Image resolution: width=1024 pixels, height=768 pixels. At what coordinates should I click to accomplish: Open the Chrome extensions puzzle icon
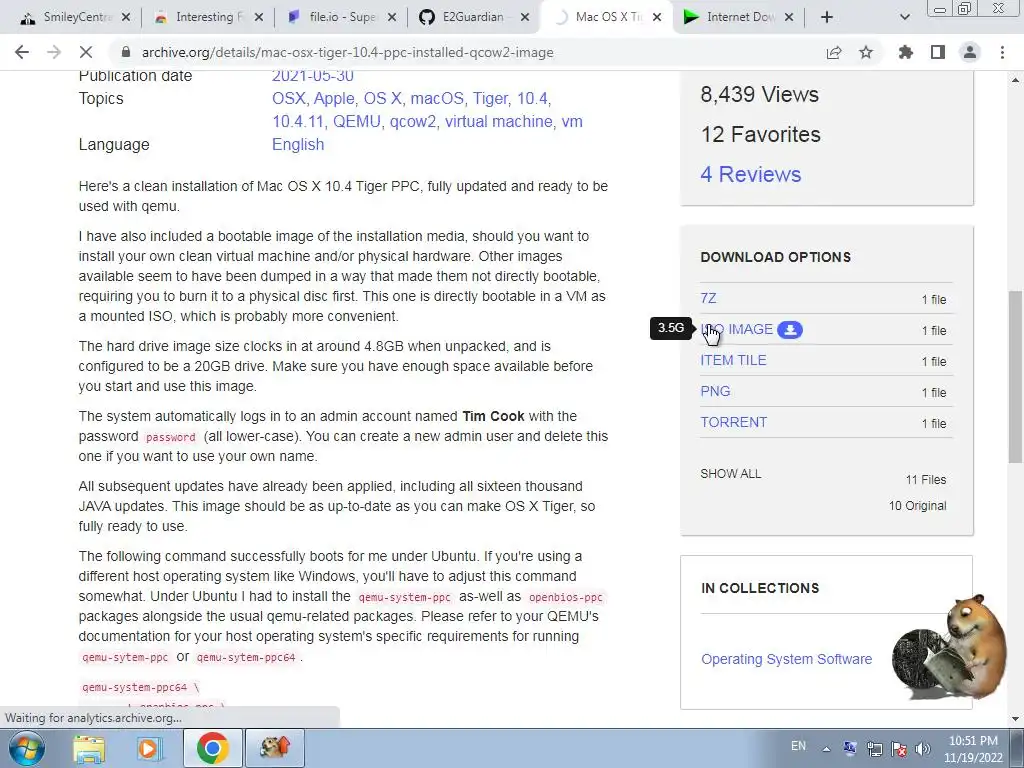tap(906, 52)
